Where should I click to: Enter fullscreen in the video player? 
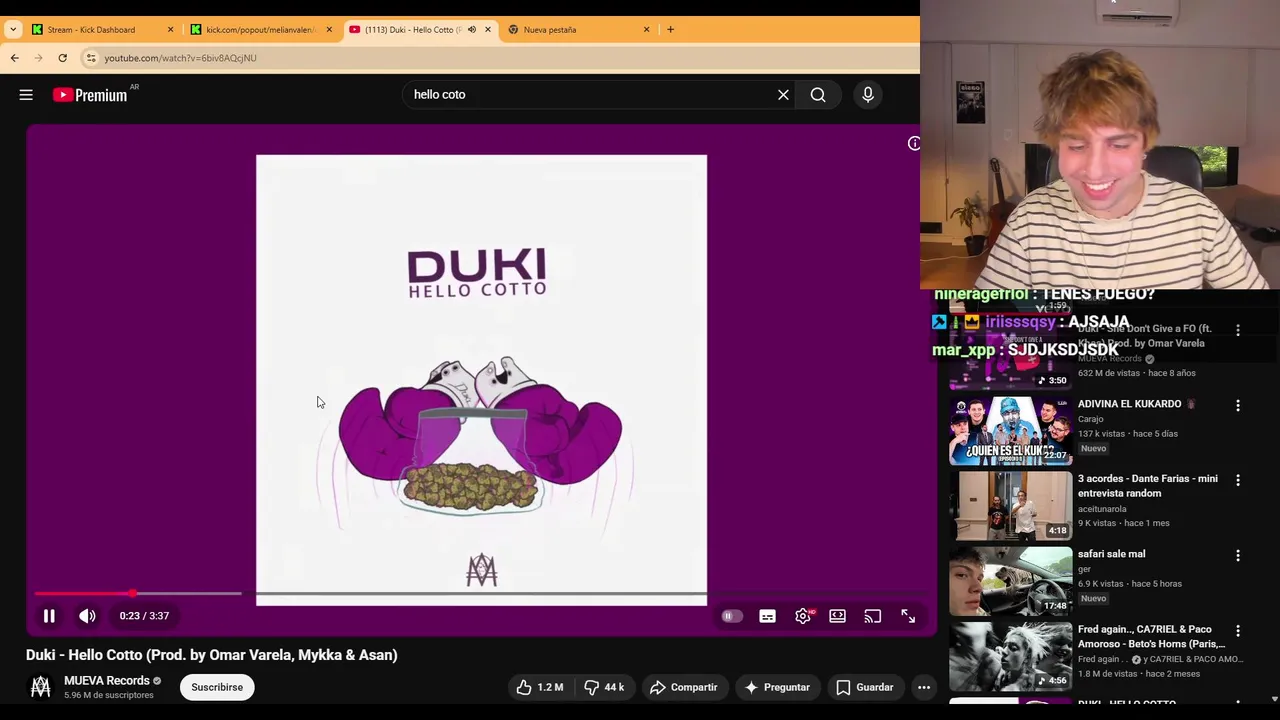[908, 616]
